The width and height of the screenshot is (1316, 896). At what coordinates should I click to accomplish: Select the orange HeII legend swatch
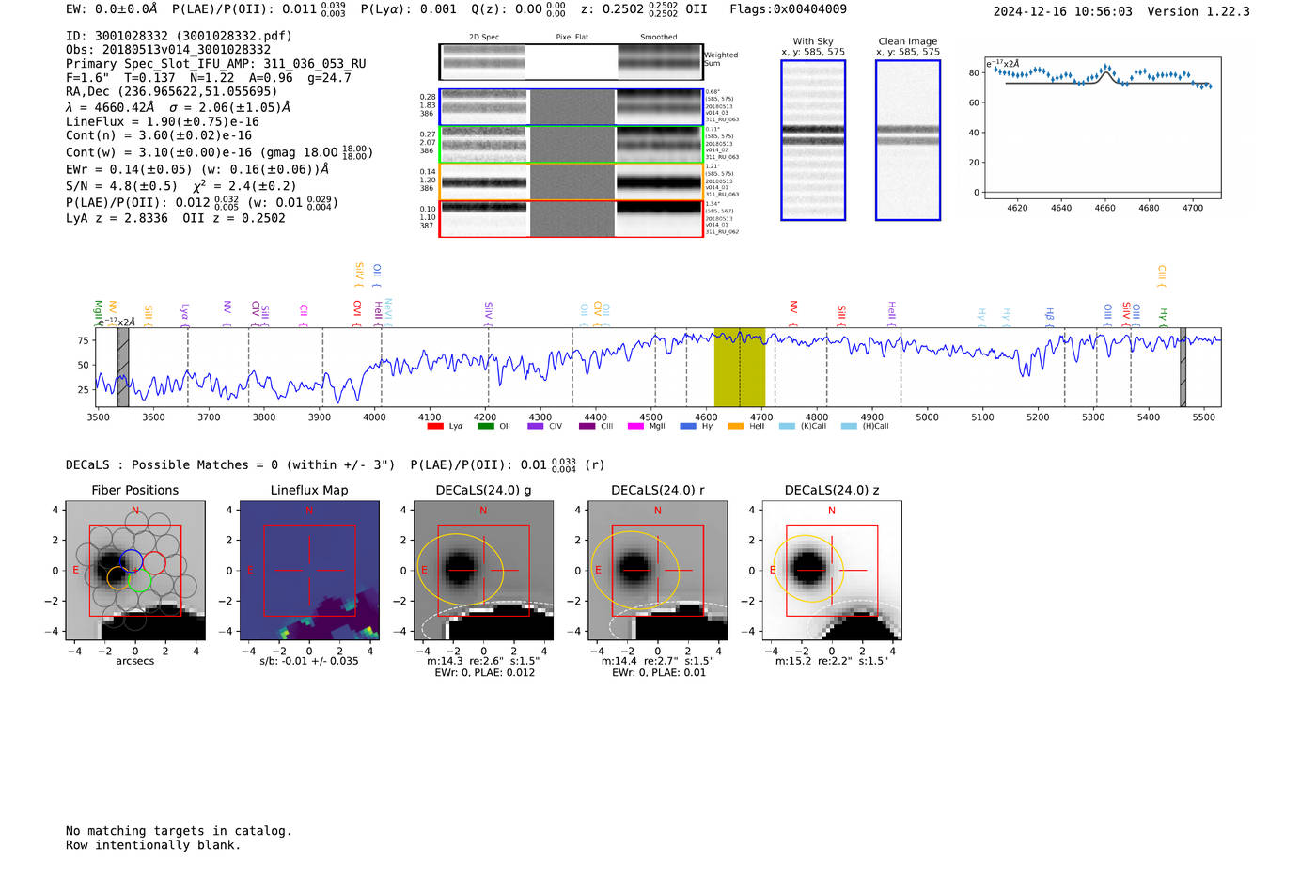[735, 426]
